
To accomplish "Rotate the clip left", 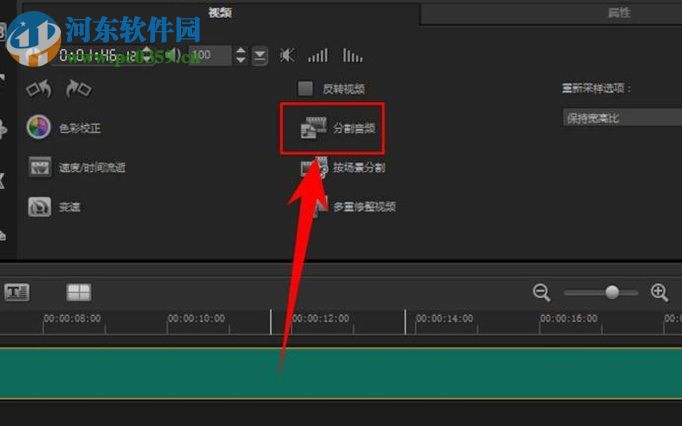I will (39, 89).
